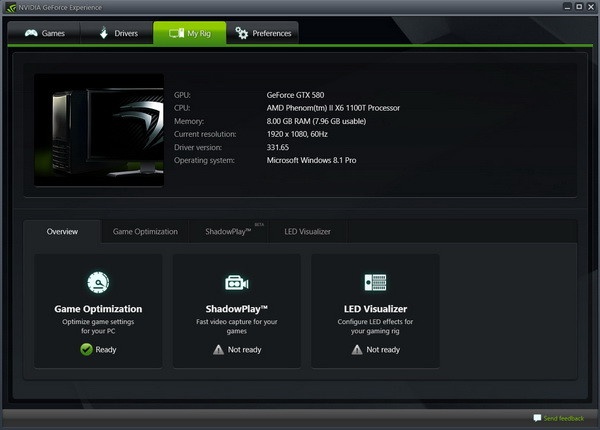Image resolution: width=600 pixels, height=430 pixels.
Task: Click the monitor icon on My Rig tab
Action: pyautogui.click(x=176, y=33)
